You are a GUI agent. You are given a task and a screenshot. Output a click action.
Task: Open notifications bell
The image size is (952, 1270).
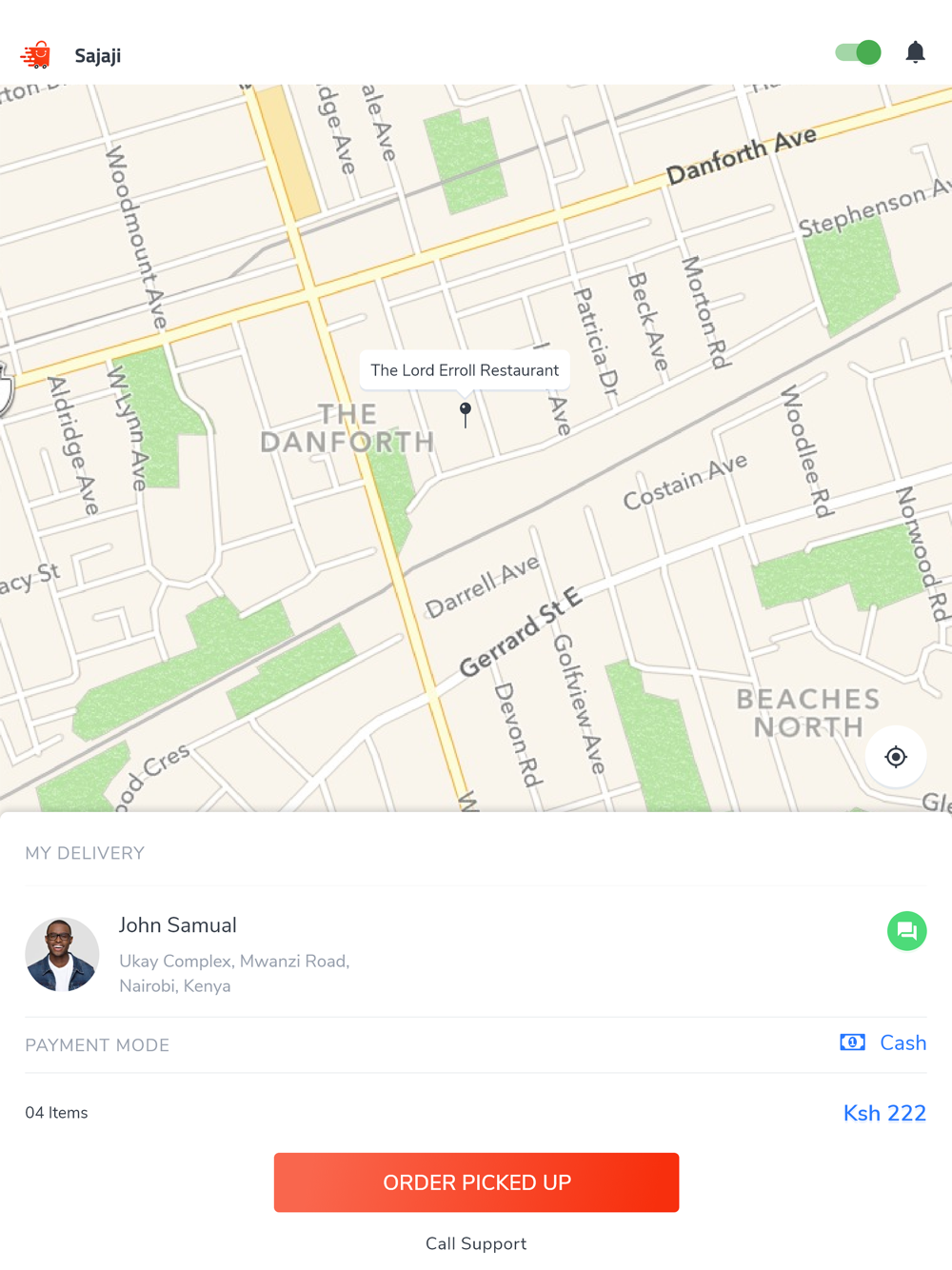(915, 52)
